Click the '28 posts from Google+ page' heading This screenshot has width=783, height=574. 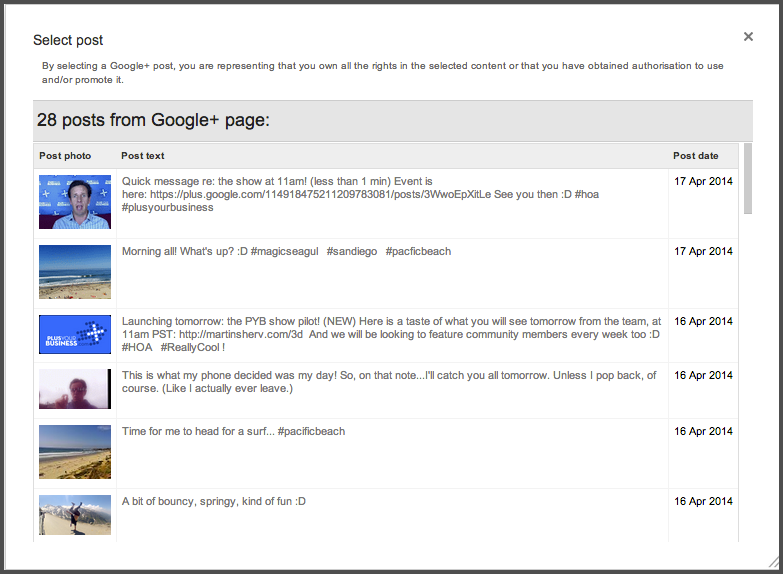(153, 120)
